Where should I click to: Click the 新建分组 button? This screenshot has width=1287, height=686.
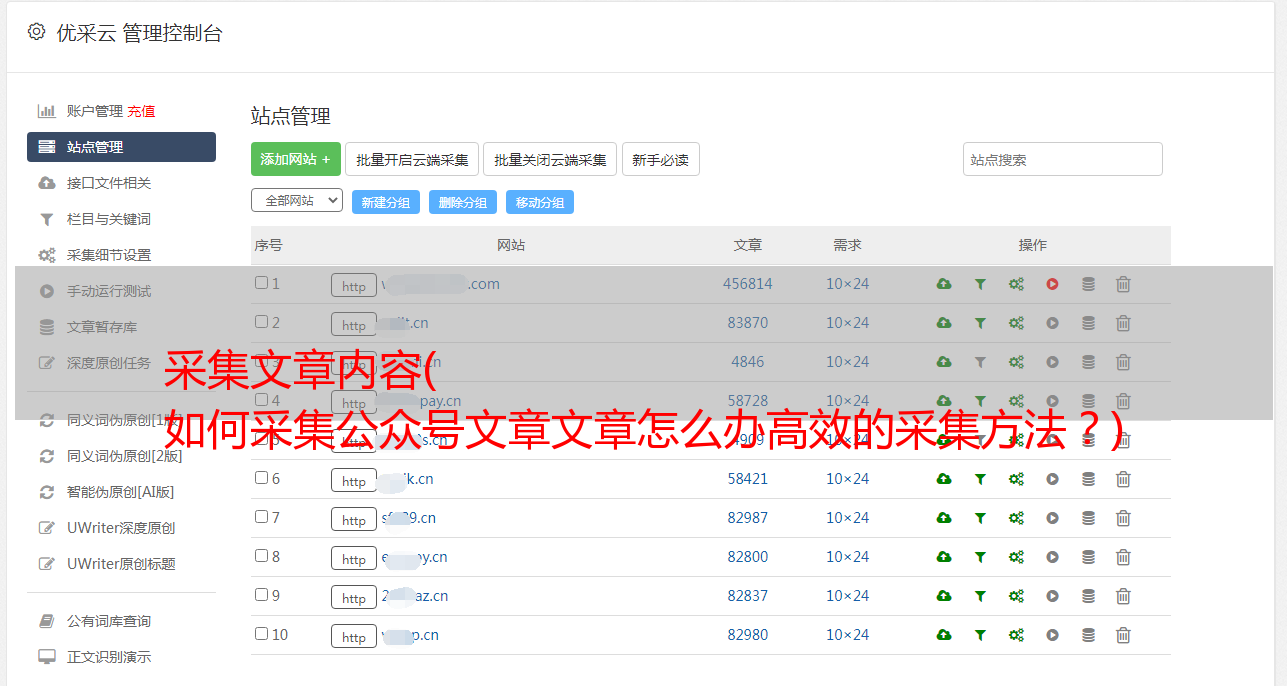(386, 202)
